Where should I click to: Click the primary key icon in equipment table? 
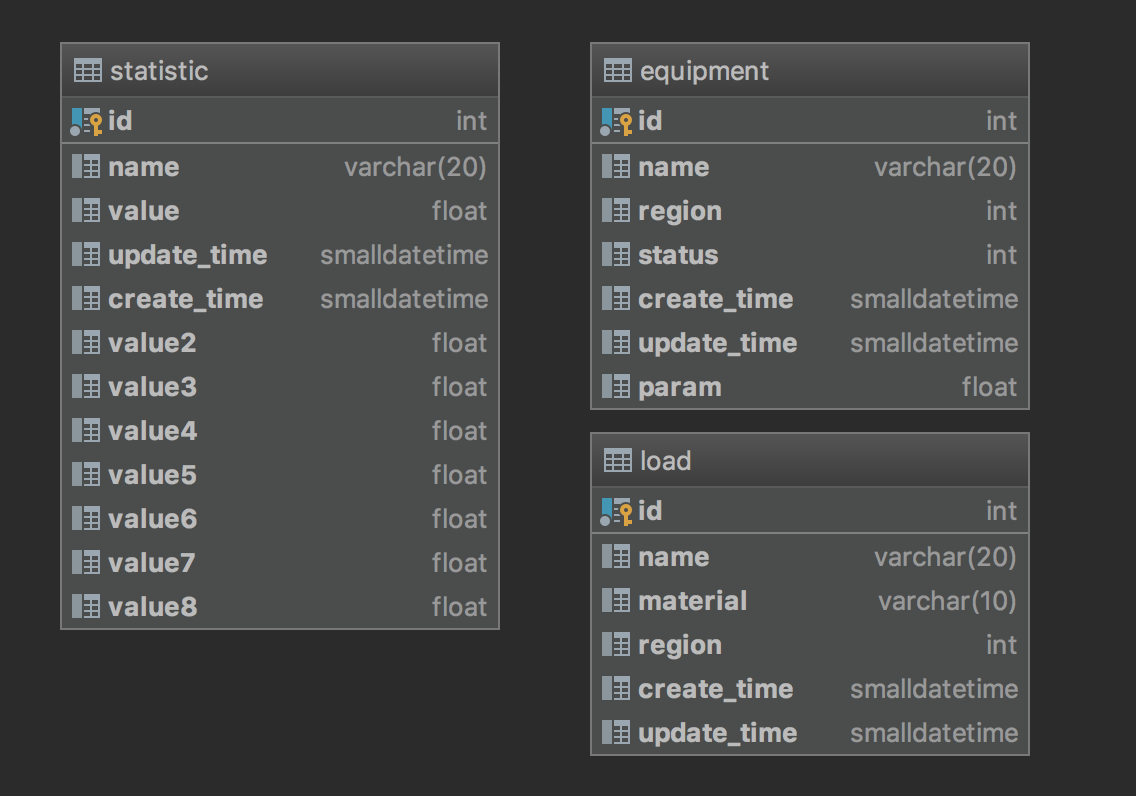[x=617, y=121]
